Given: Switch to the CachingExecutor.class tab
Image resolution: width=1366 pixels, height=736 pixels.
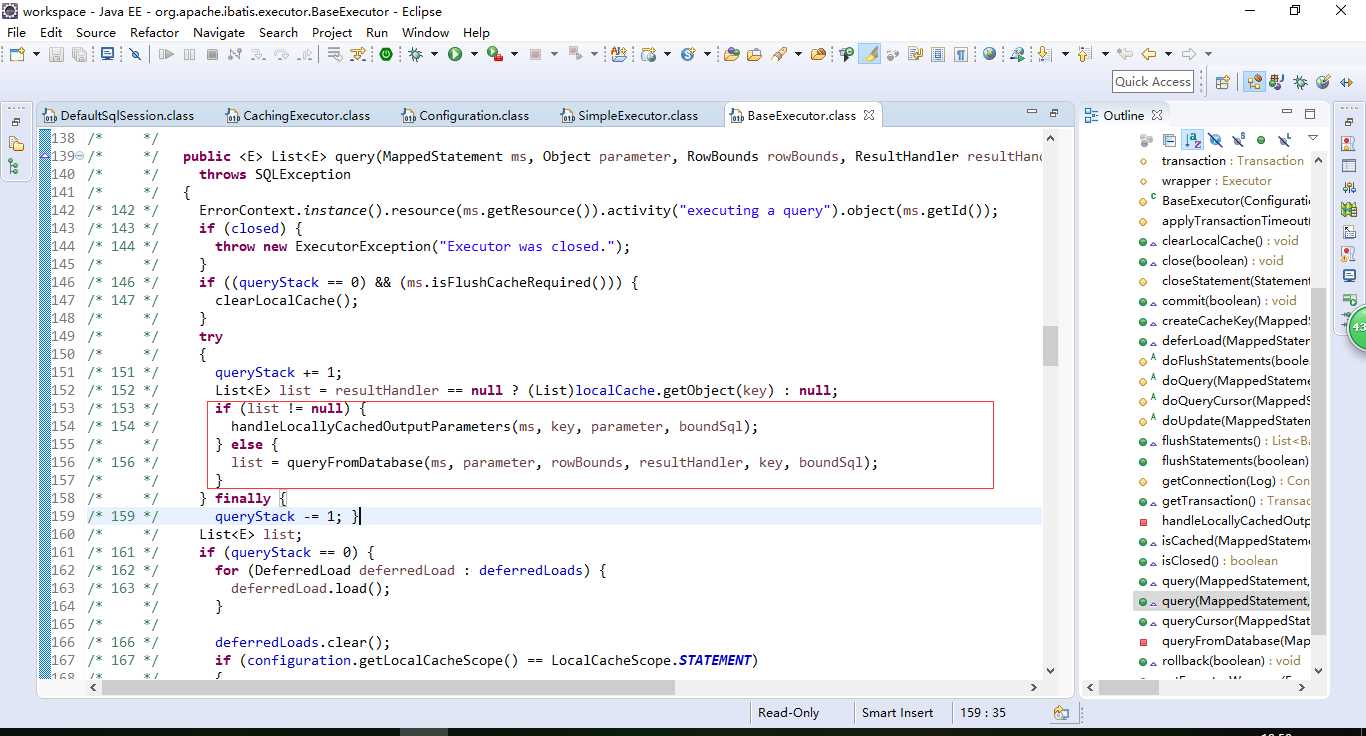Looking at the screenshot, I should point(298,115).
